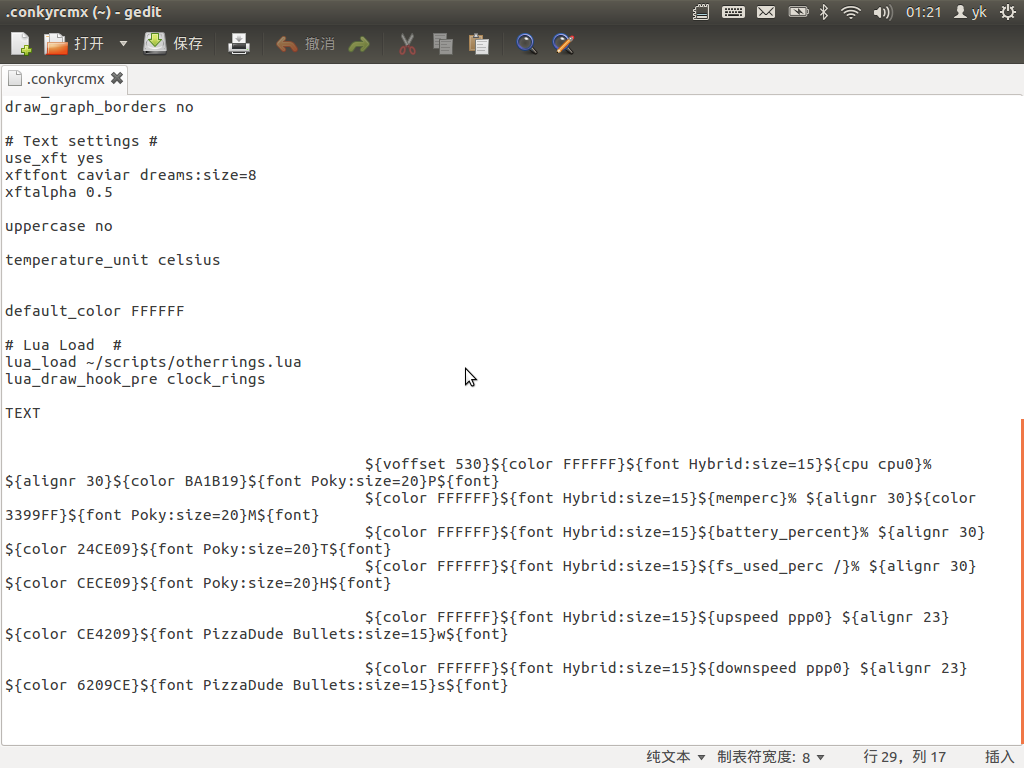This screenshot has height=768, width=1024.
Task: Click the '# Text settings #' comment
Action: [81, 141]
